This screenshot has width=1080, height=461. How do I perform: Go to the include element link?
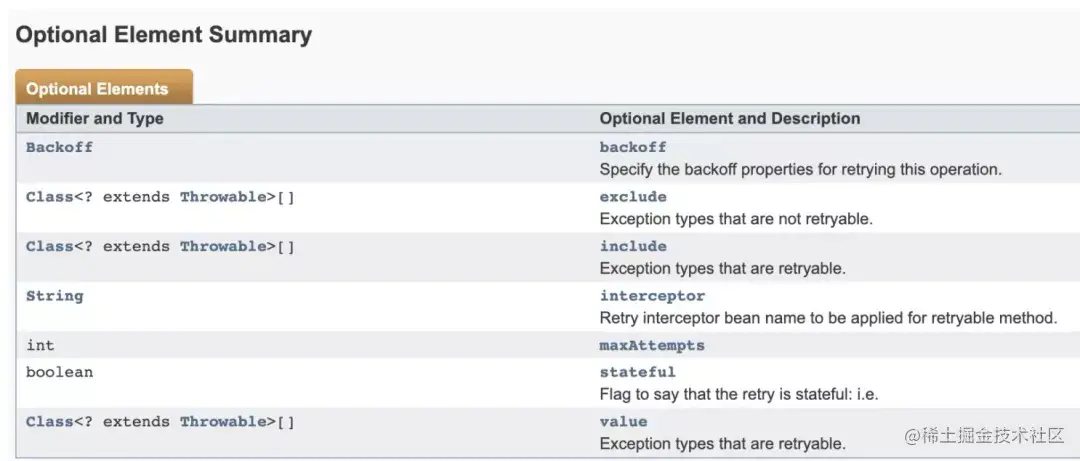[632, 246]
